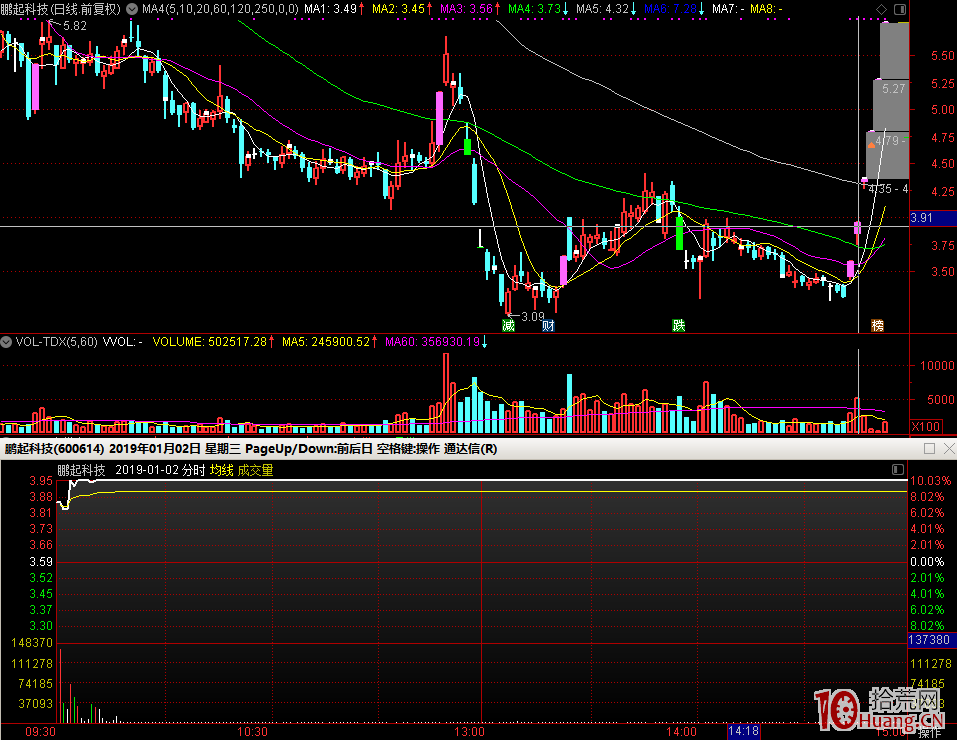Click the 3.91 price label on price axis
This screenshot has width=957, height=740.
click(x=921, y=217)
